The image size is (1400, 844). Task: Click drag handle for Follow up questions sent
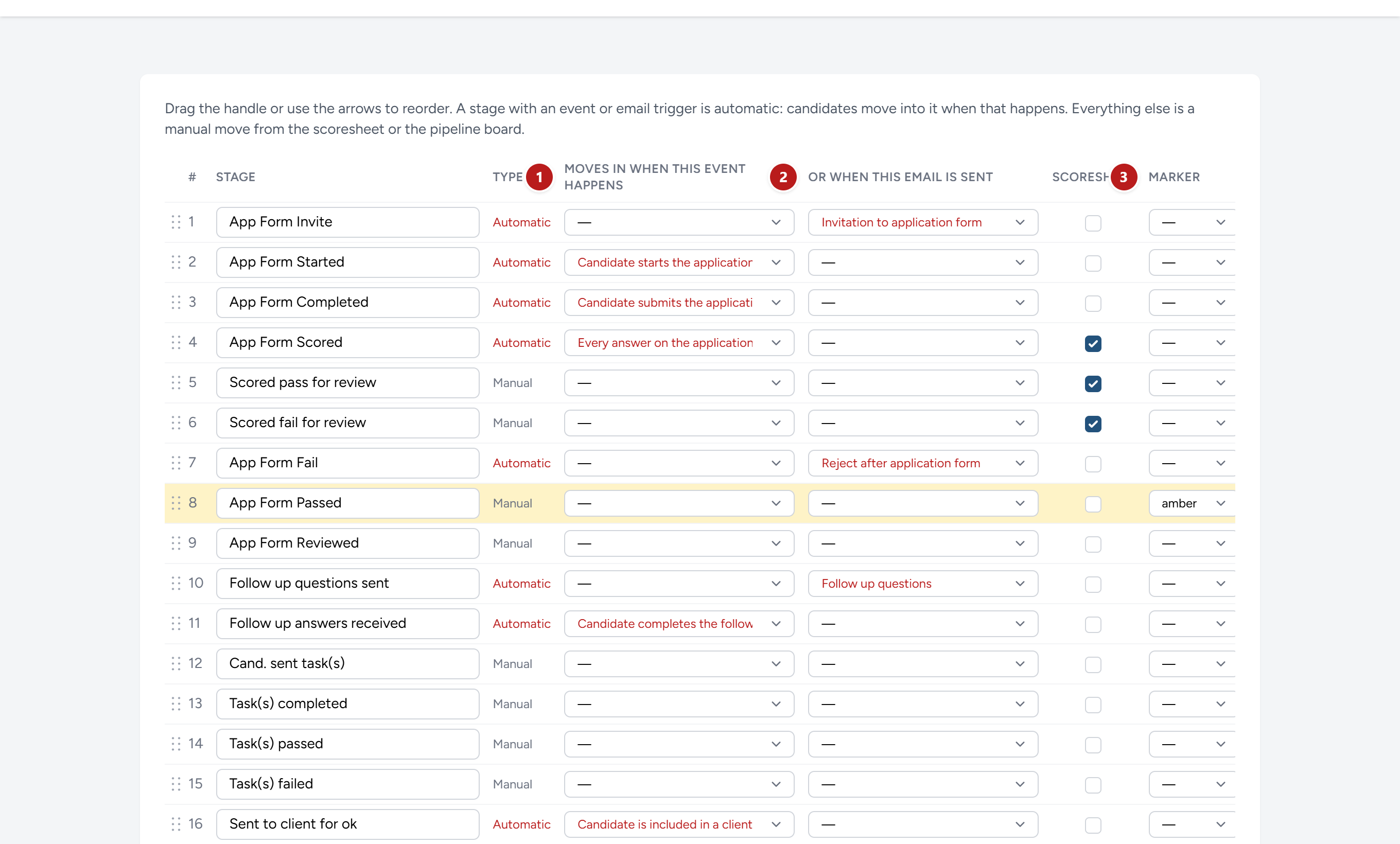click(176, 583)
